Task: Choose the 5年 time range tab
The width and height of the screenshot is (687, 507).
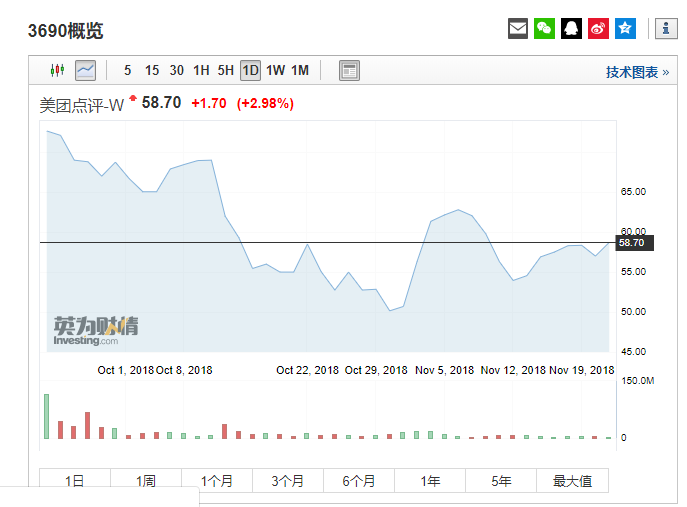Action: [x=501, y=481]
